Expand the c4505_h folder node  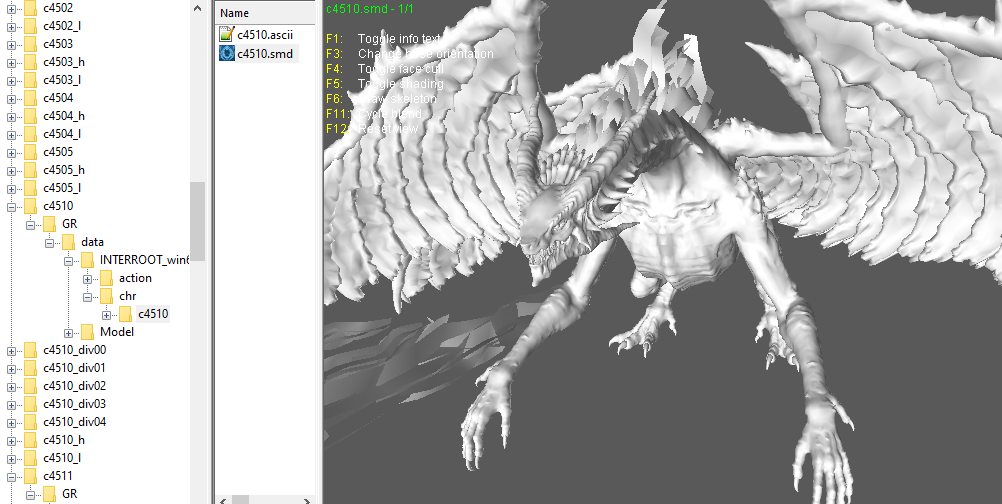click(x=11, y=170)
